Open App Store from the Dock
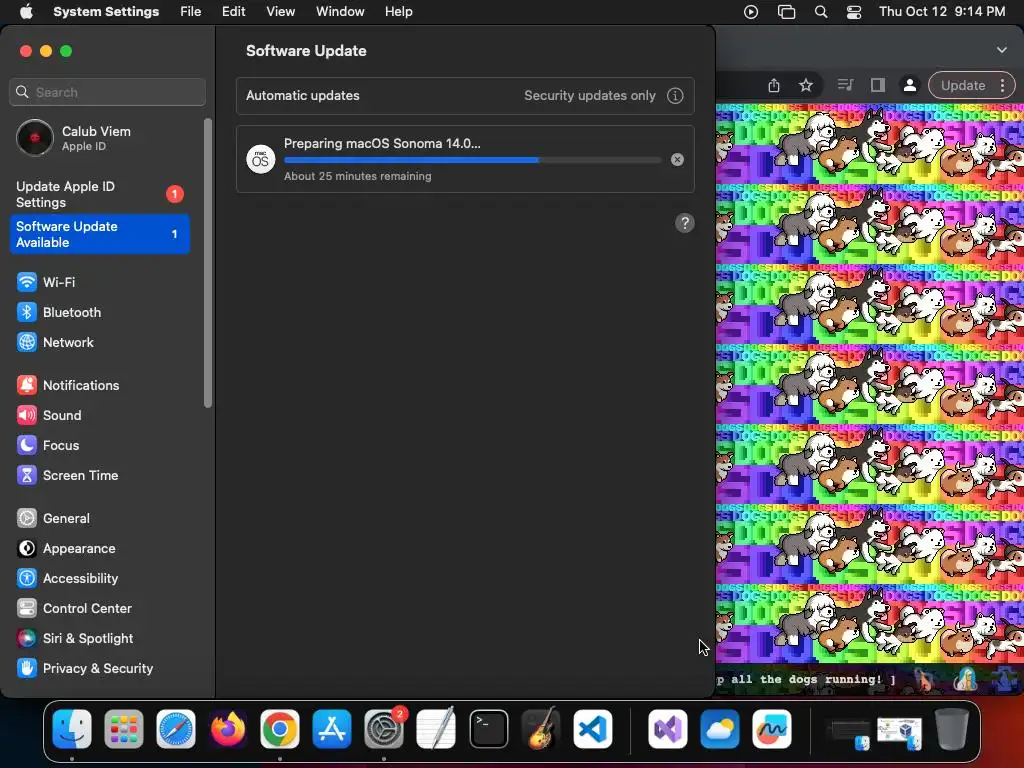 coord(332,729)
